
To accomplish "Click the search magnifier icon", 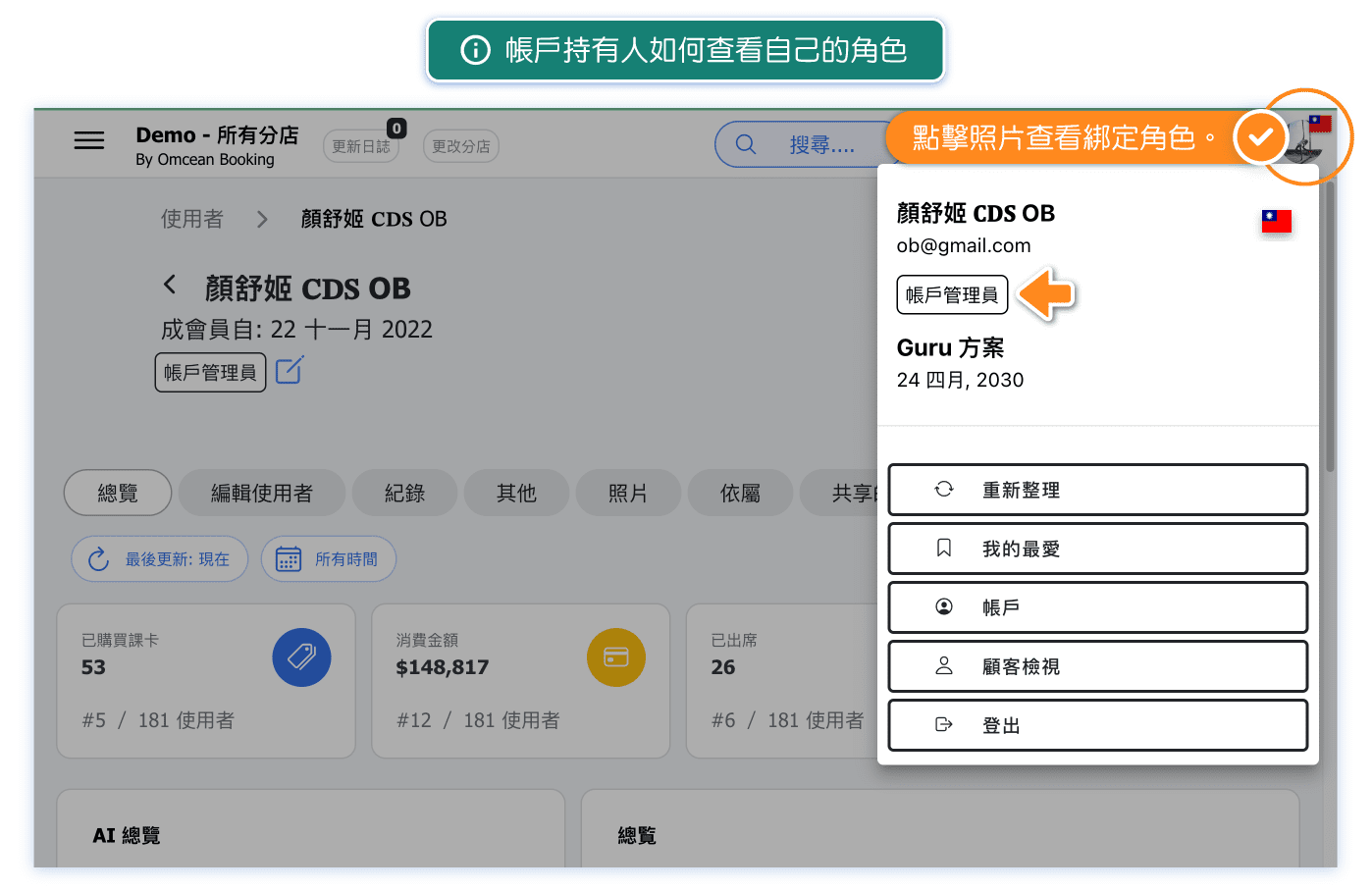I will (746, 145).
